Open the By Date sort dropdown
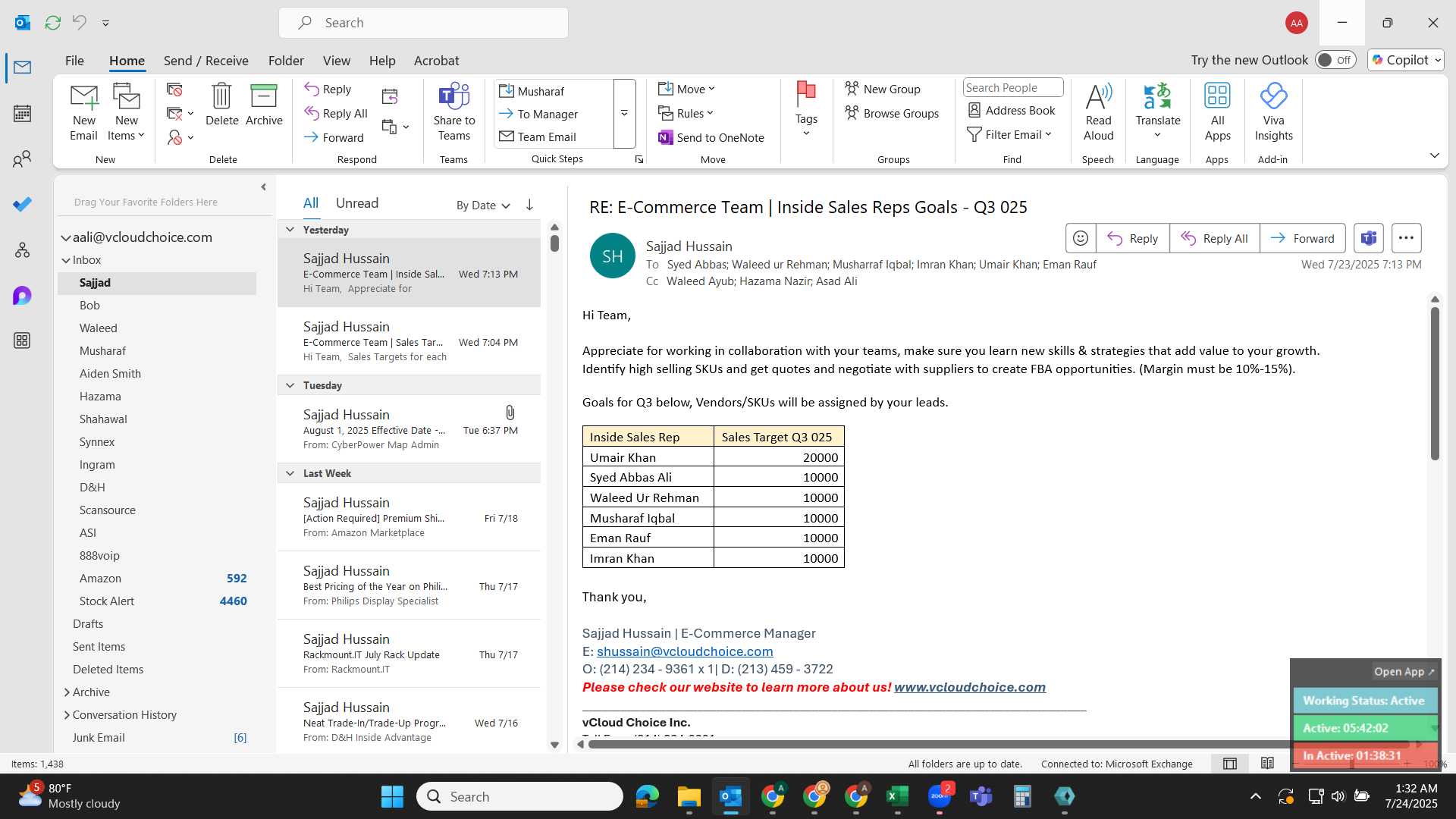This screenshot has width=1456, height=819. point(483,206)
